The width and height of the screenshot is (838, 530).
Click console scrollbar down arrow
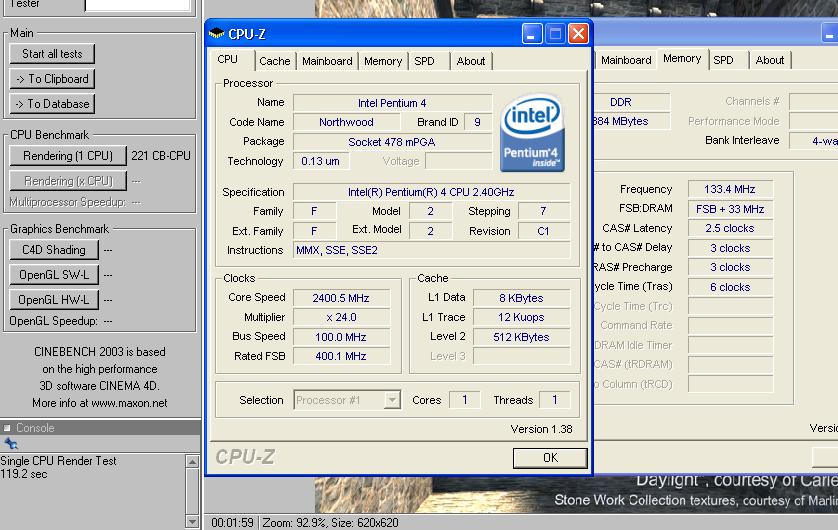click(192, 521)
